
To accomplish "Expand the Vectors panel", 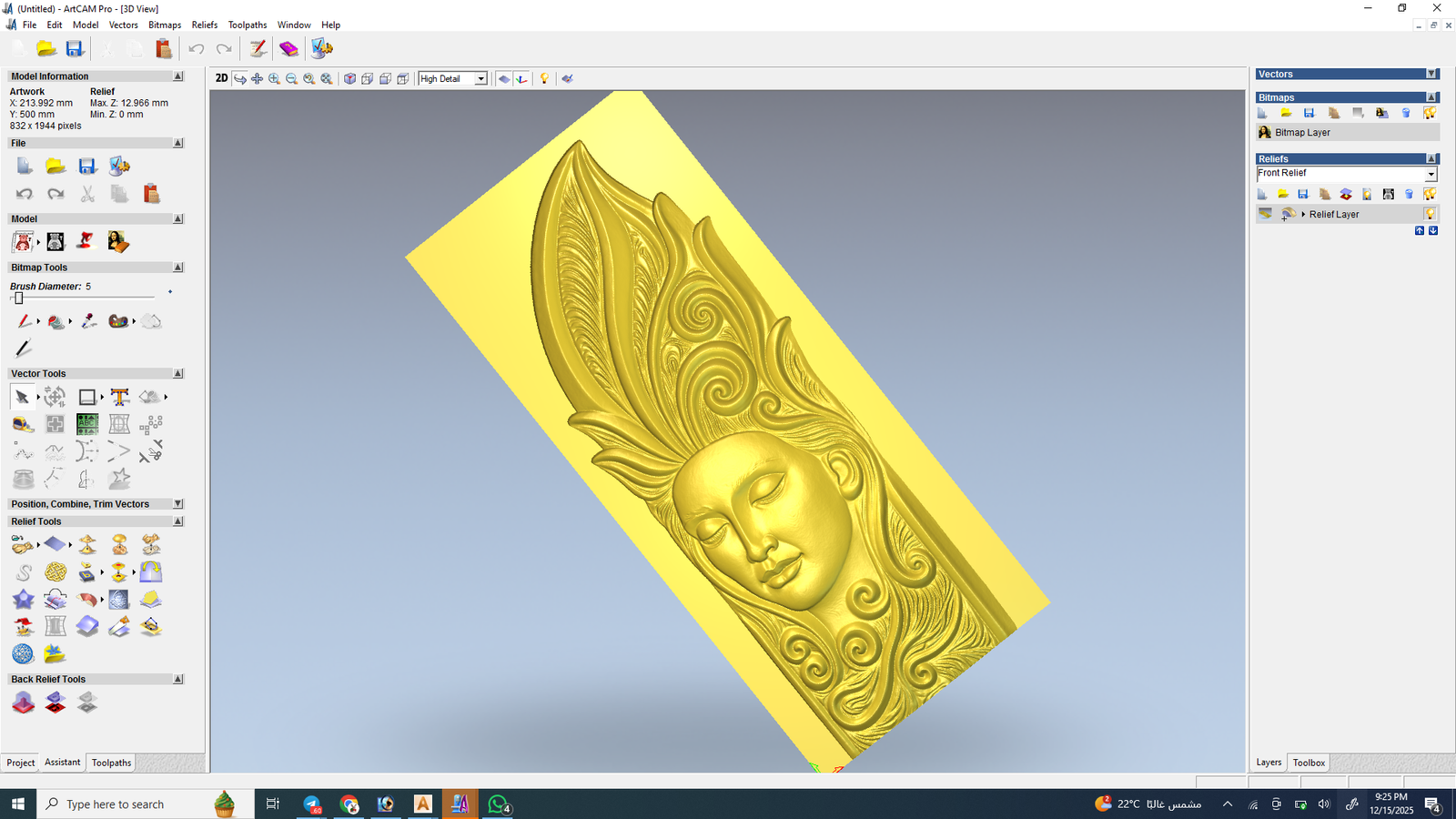I will click(1431, 74).
